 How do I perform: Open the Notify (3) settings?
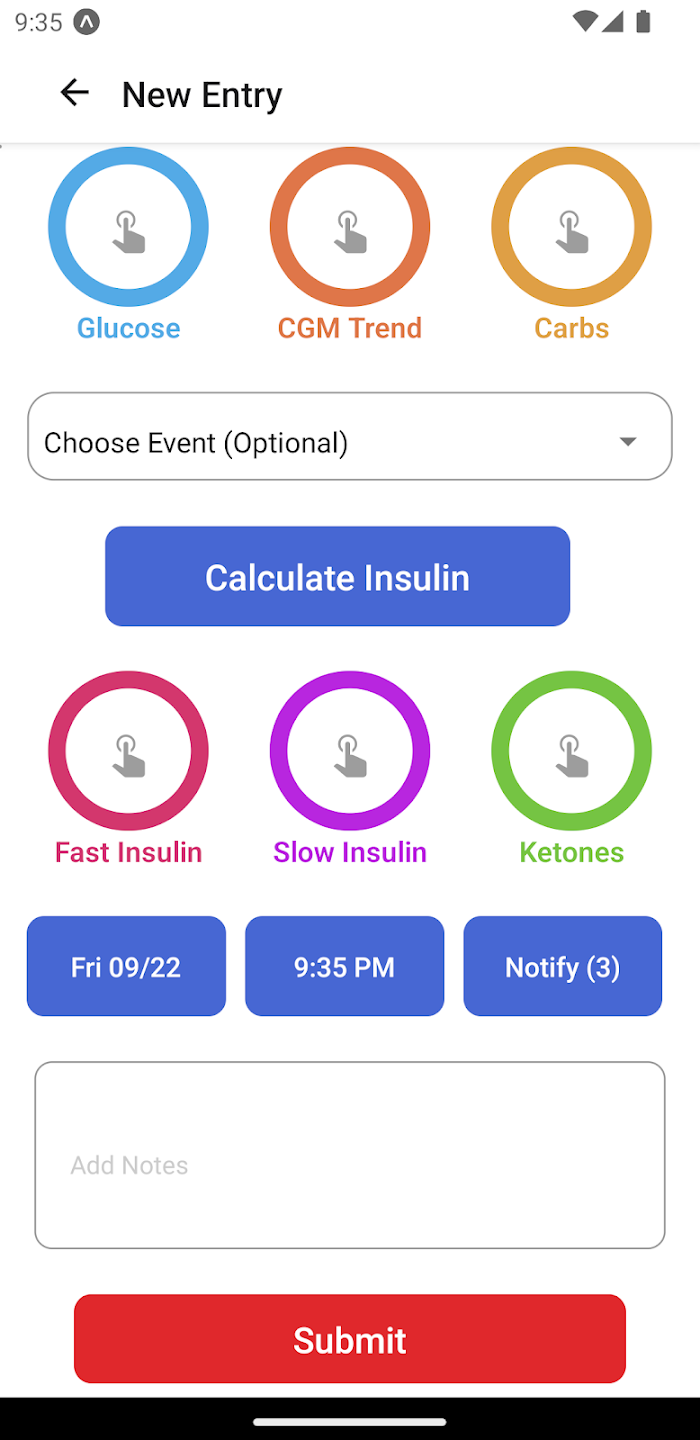point(562,966)
